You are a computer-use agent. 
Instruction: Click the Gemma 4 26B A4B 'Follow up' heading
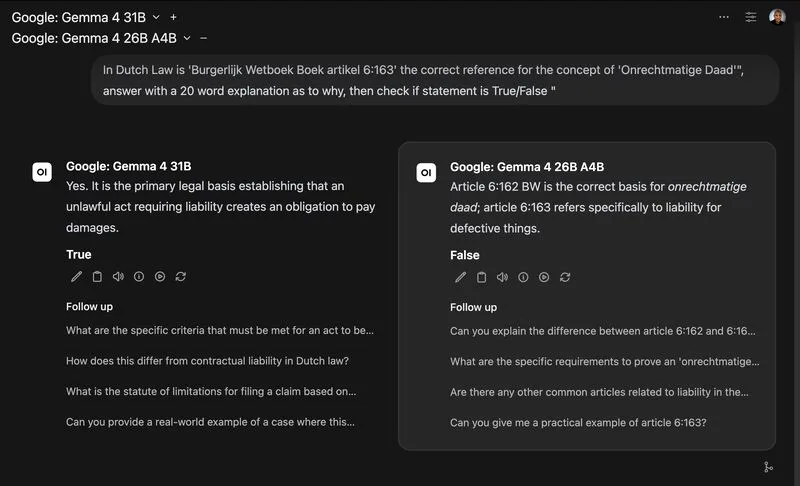pyautogui.click(x=473, y=307)
